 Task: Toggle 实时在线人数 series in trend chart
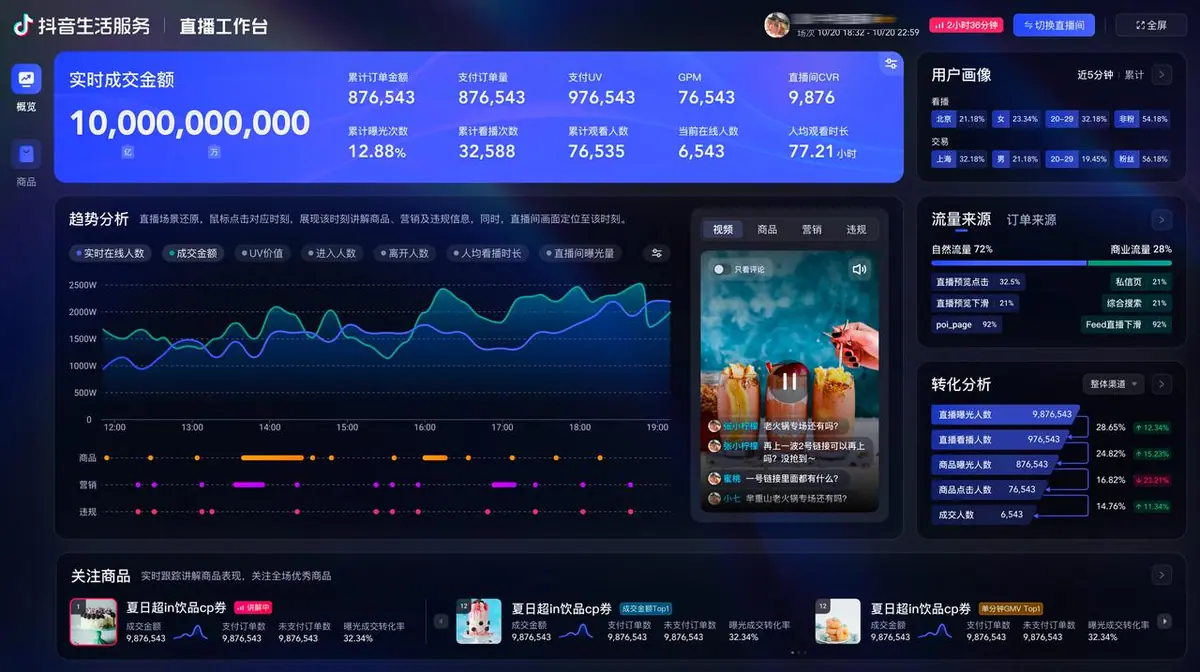click(110, 253)
